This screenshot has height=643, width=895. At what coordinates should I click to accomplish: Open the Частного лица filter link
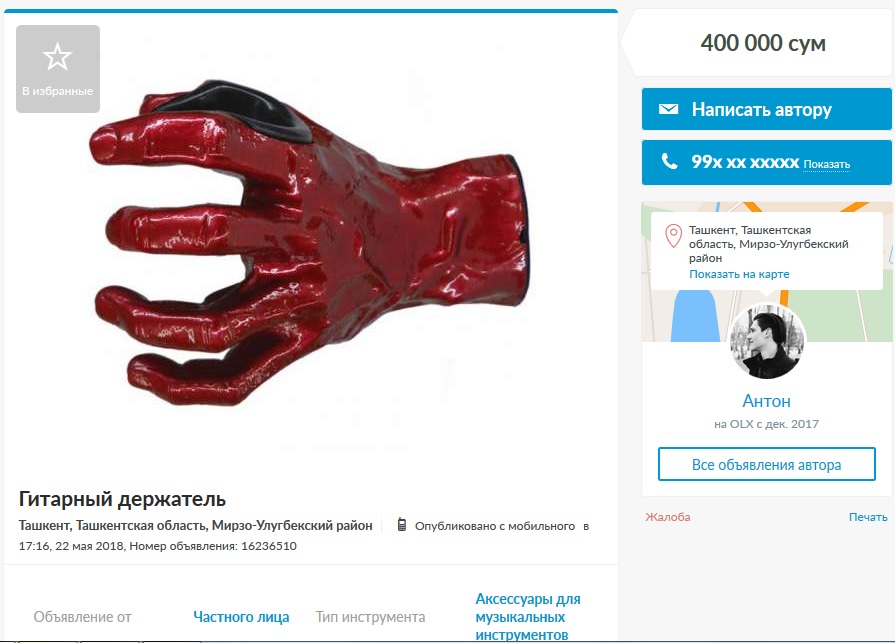(x=241, y=617)
